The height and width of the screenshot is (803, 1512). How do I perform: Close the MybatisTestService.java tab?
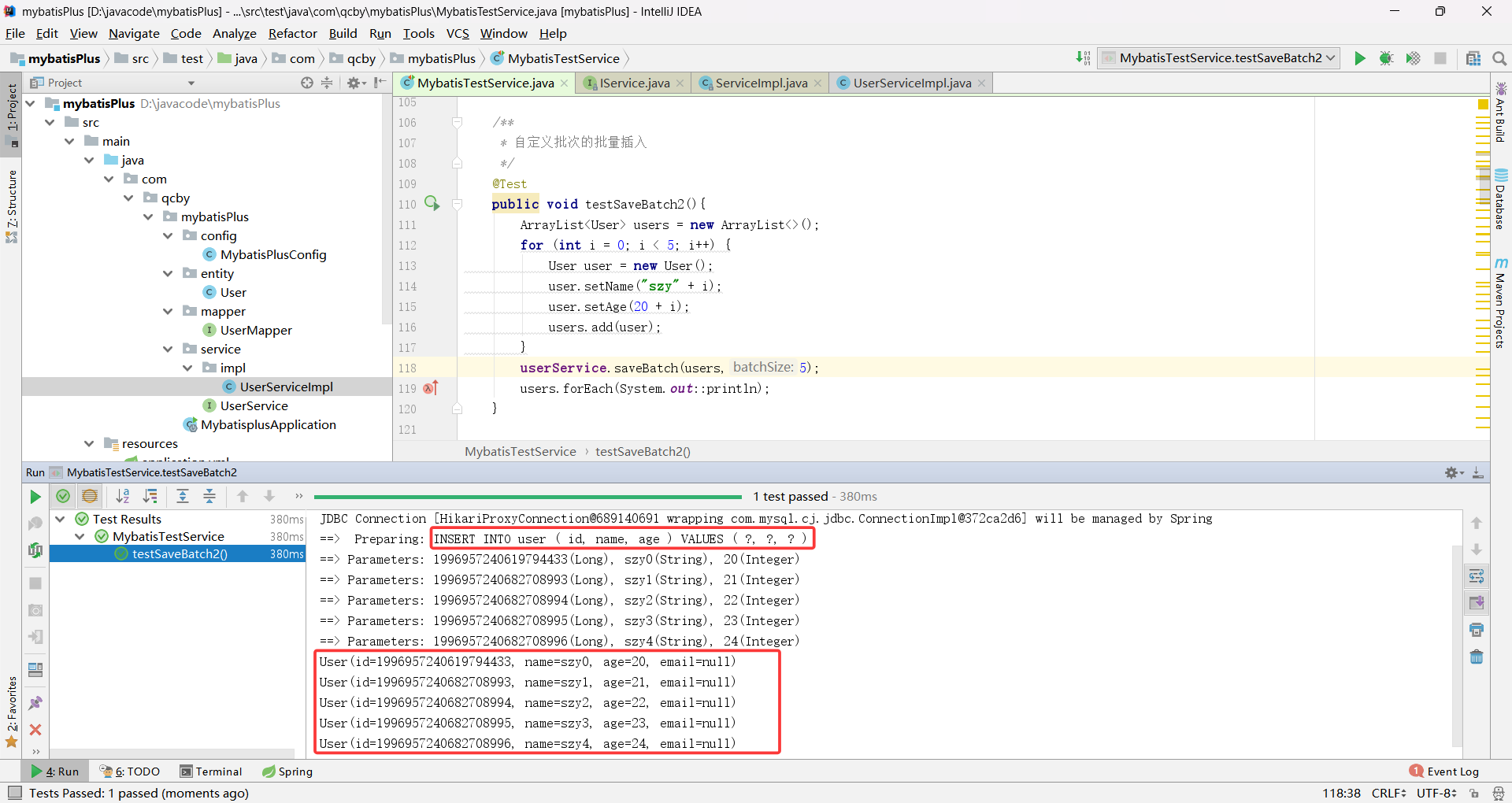point(565,83)
